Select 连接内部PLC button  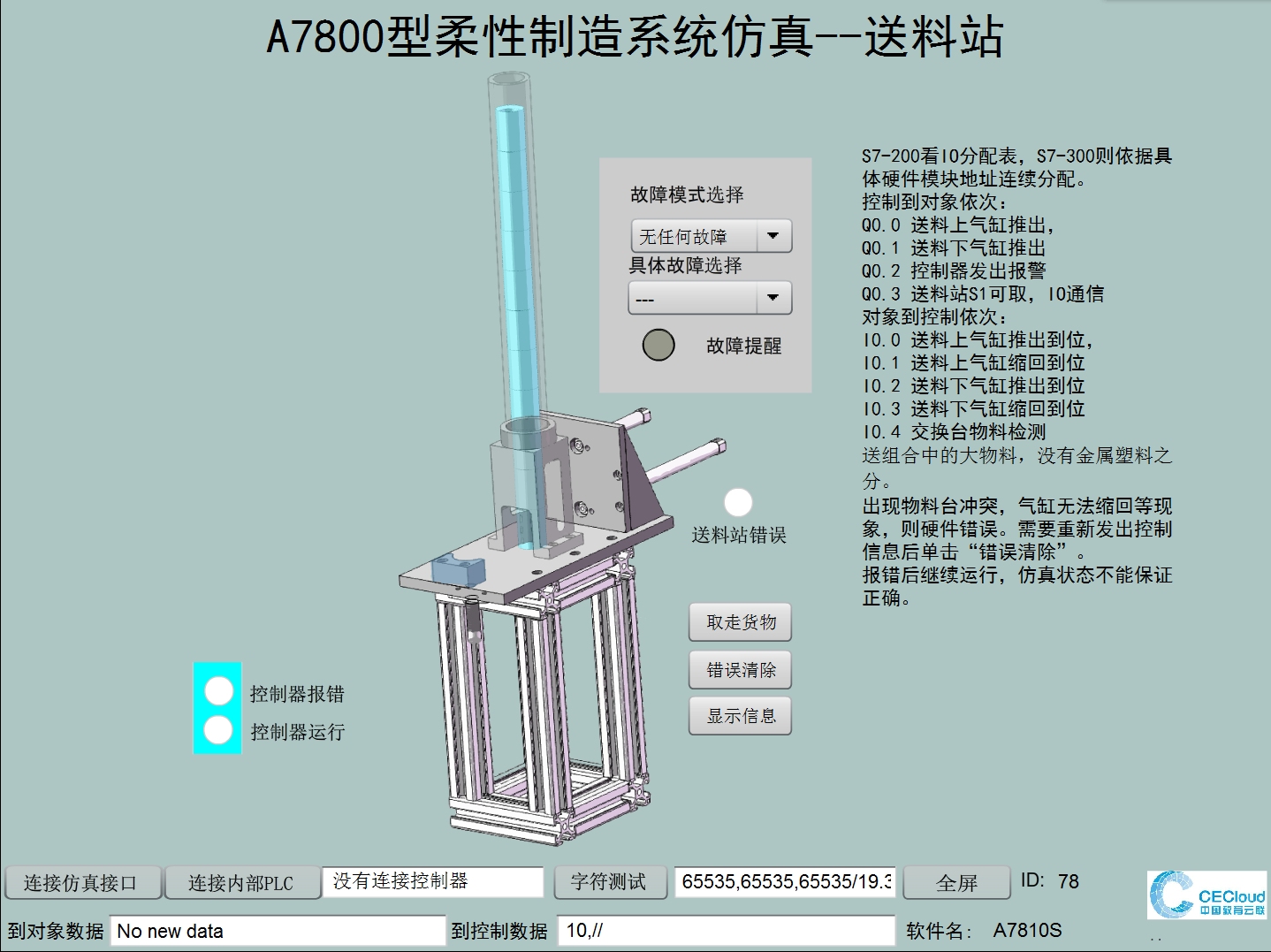click(241, 882)
